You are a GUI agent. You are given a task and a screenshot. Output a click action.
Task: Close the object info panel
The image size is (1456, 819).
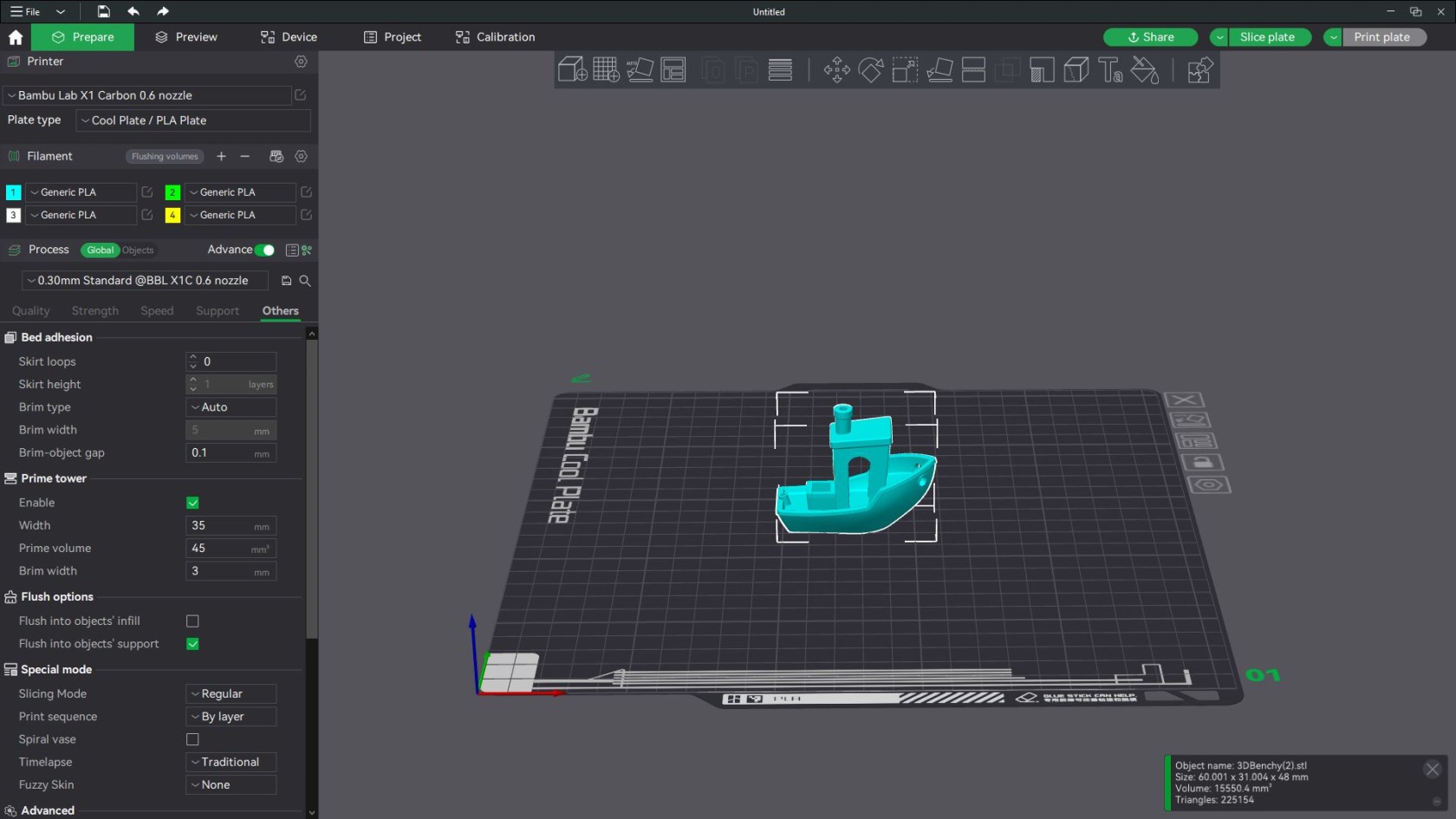1433,769
